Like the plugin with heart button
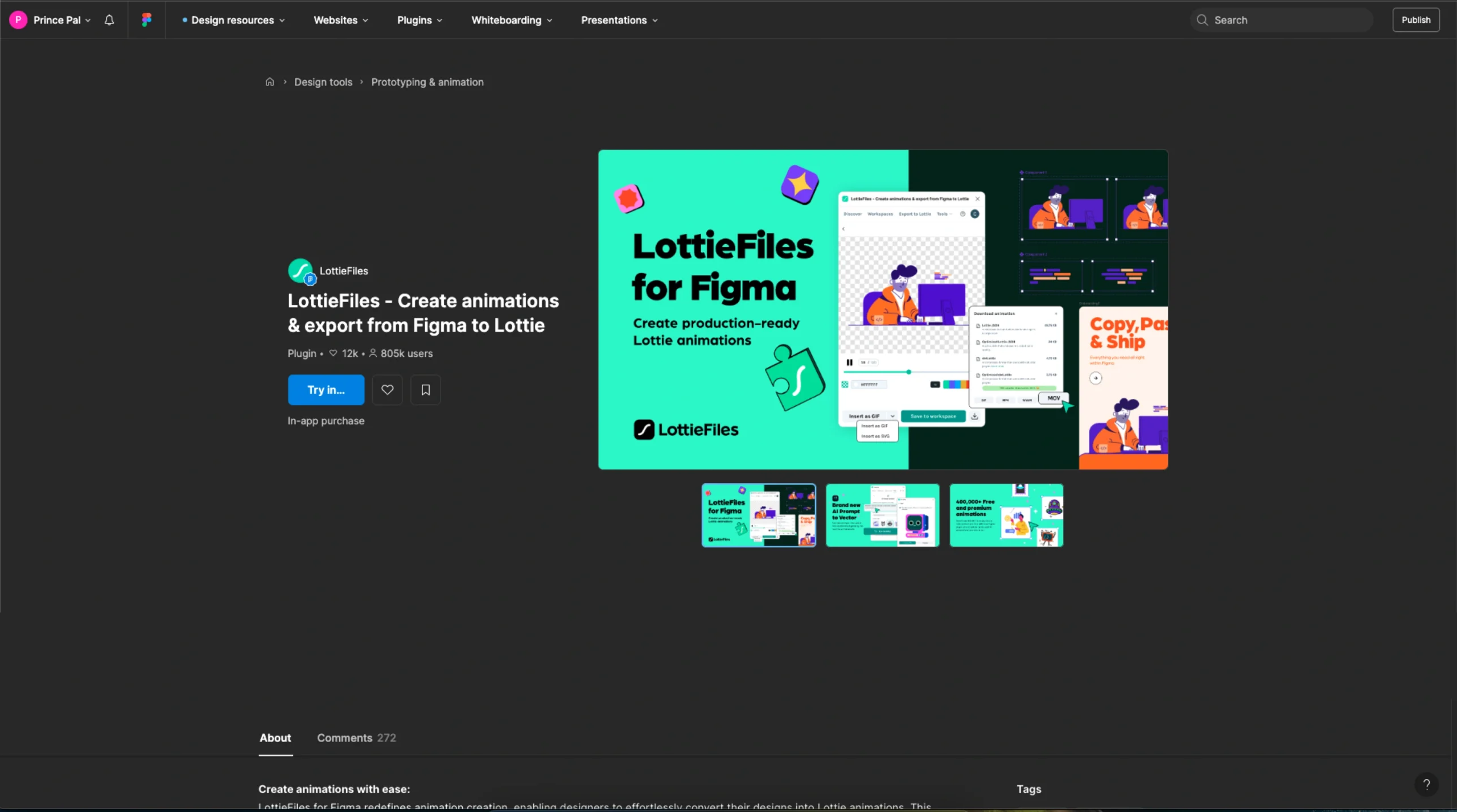Screen dimensions: 1457x812 pyautogui.click(x=387, y=390)
